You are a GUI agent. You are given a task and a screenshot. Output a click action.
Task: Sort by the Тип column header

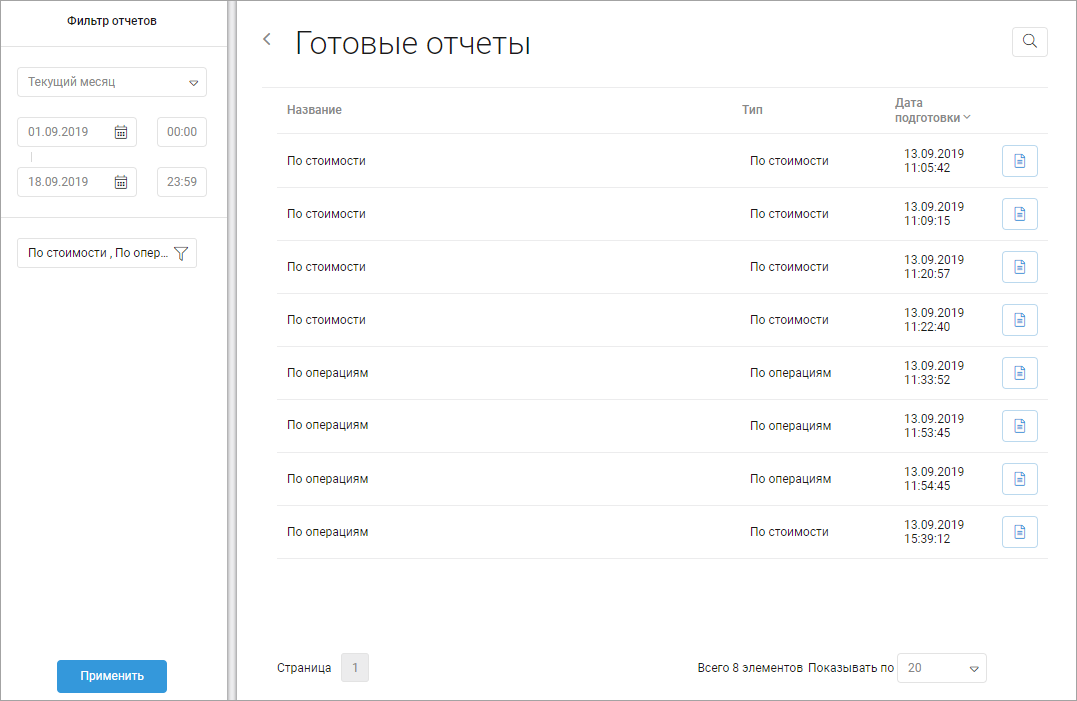(752, 110)
